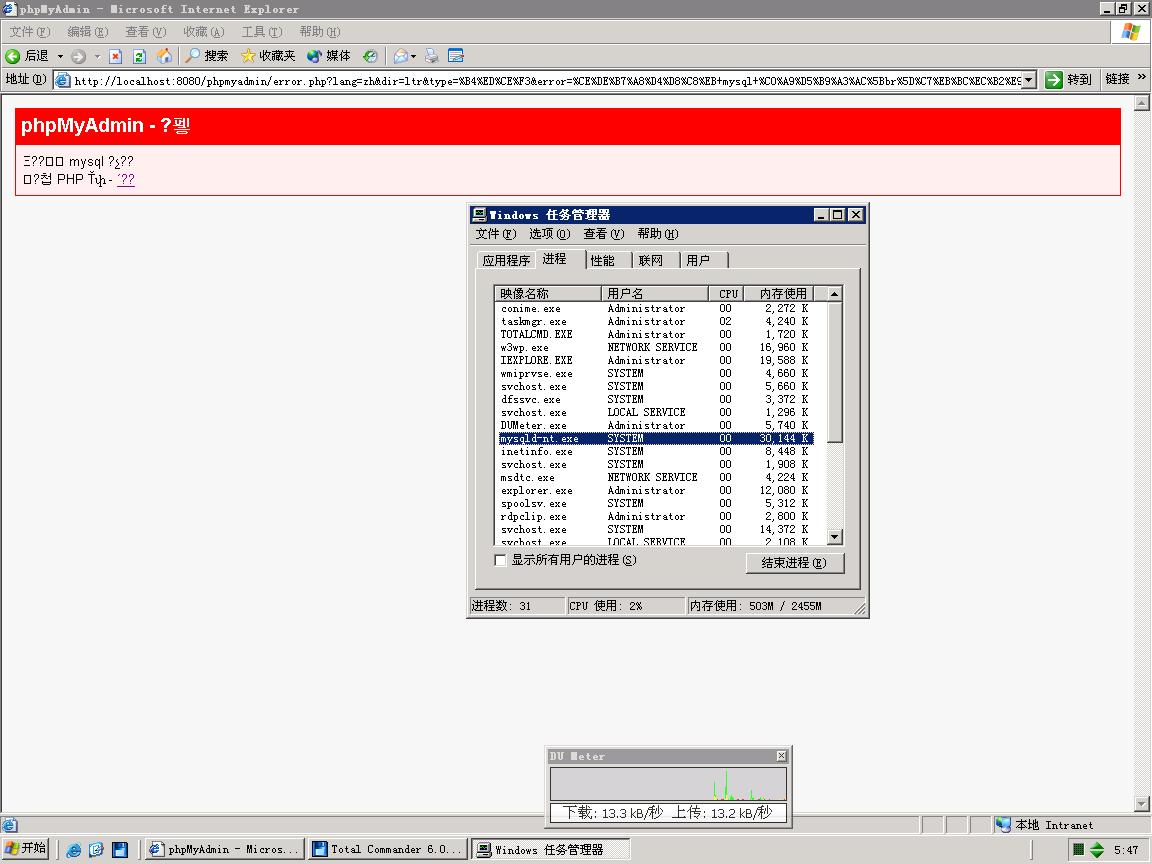The width and height of the screenshot is (1152, 864).
Task: Open the Mail button dropdown arrow
Action: [414, 57]
